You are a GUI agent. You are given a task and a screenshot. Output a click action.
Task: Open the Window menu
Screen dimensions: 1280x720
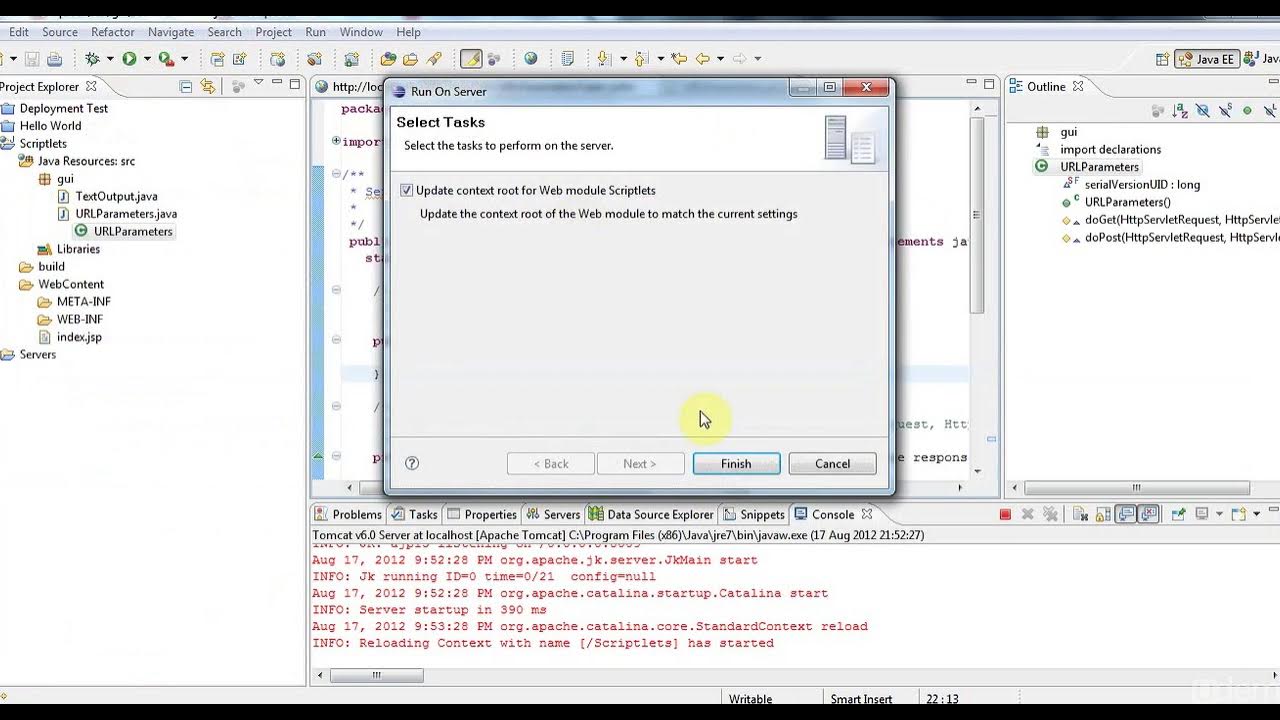click(x=361, y=32)
